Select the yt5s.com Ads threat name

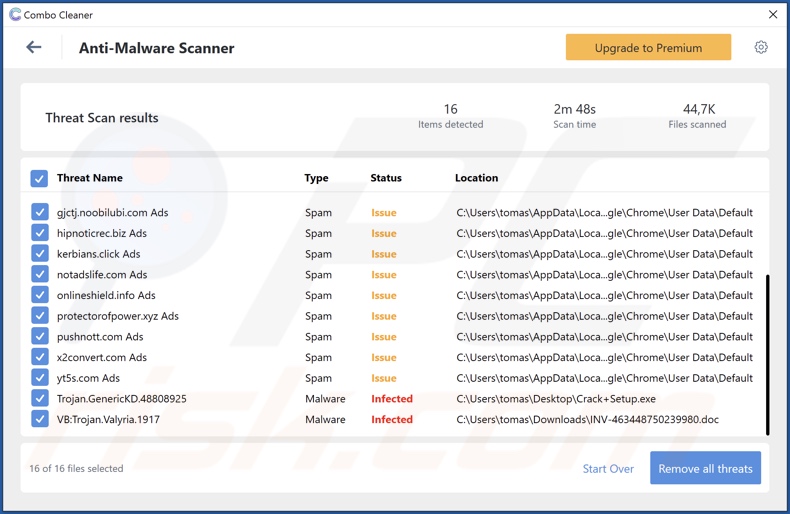(88, 378)
